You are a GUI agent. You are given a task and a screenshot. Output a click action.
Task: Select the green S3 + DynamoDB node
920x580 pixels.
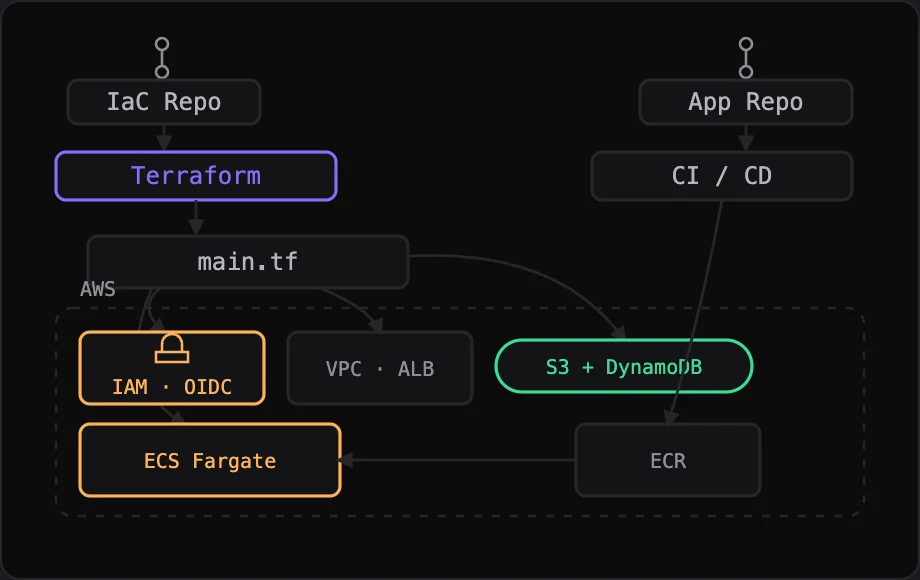[624, 367]
